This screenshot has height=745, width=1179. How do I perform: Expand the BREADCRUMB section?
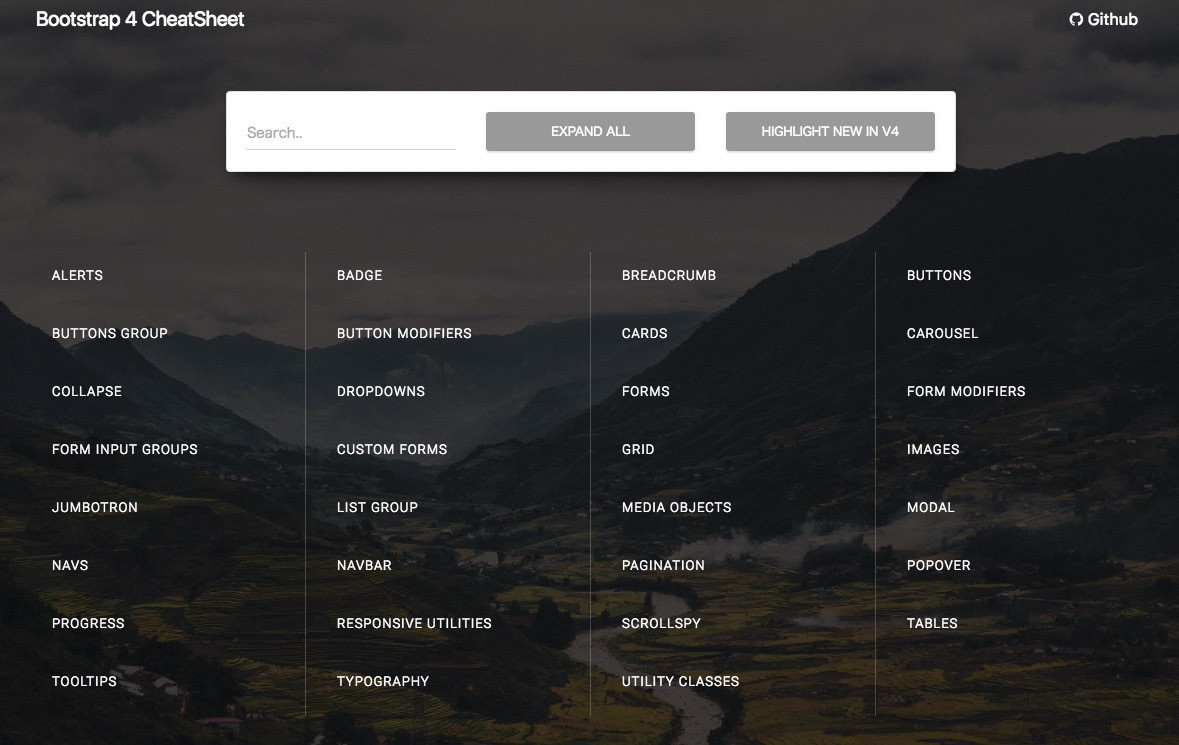click(x=668, y=275)
